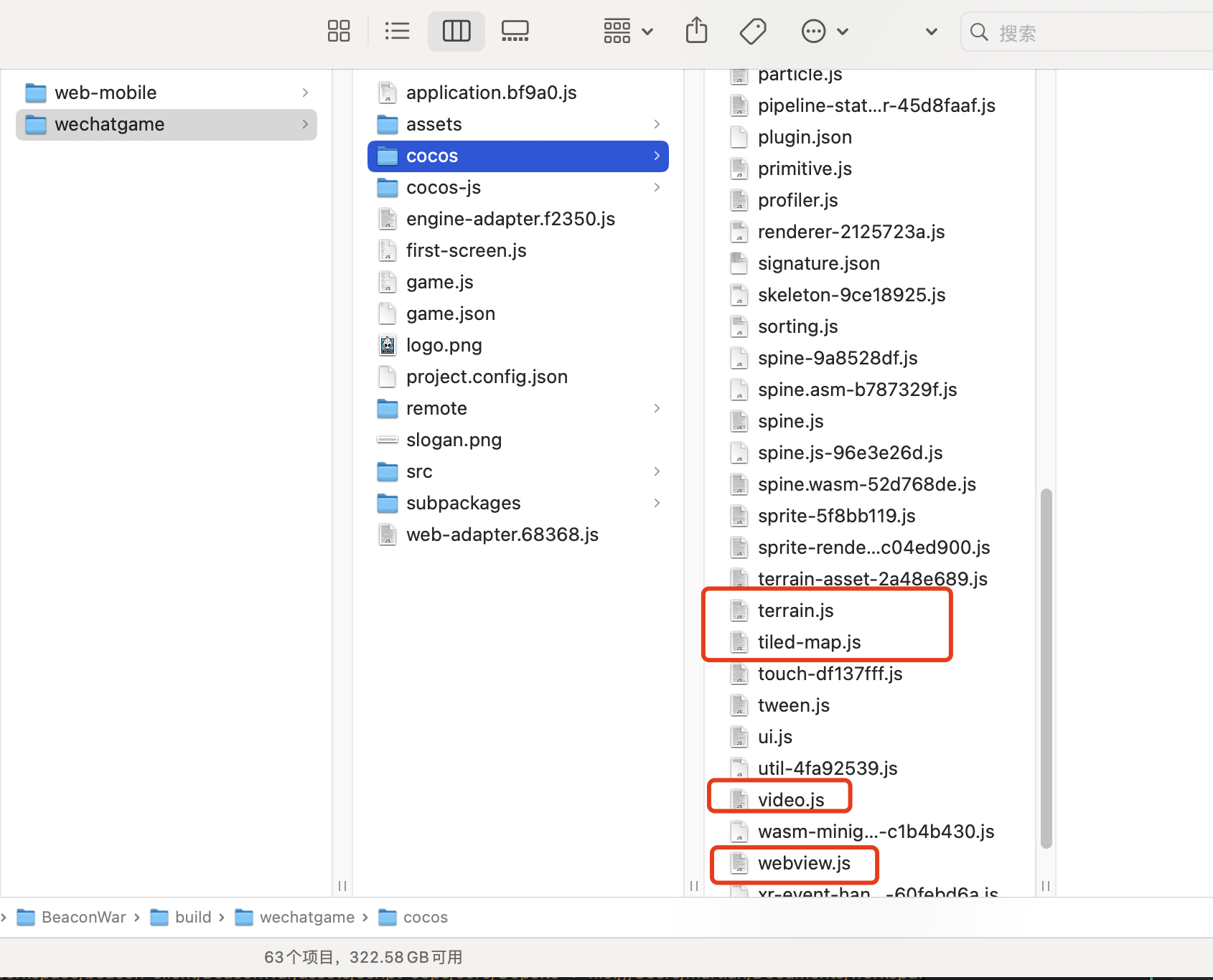
Task: Click the game.json file icon
Action: click(388, 314)
